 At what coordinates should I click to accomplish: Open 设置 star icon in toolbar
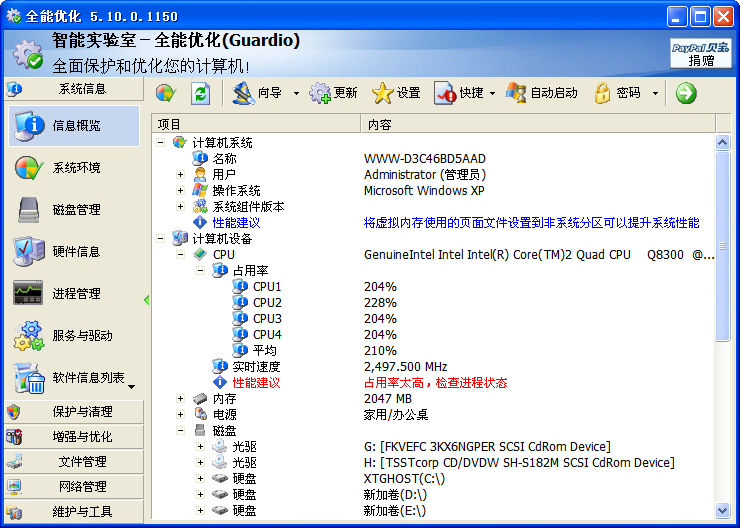click(383, 93)
